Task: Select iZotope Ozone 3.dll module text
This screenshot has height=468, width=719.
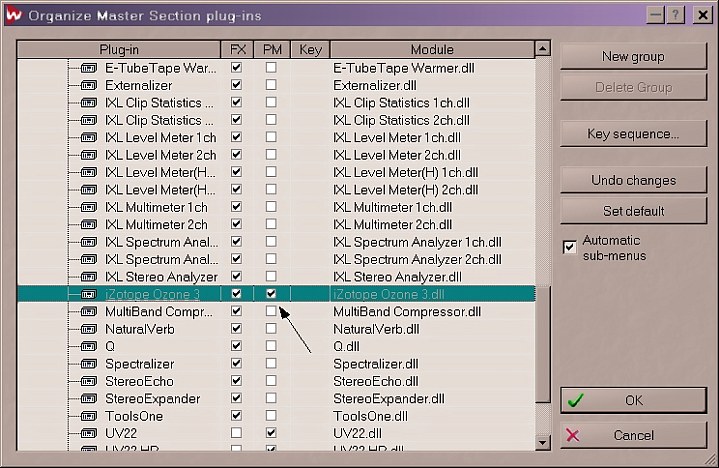Action: coord(388,294)
